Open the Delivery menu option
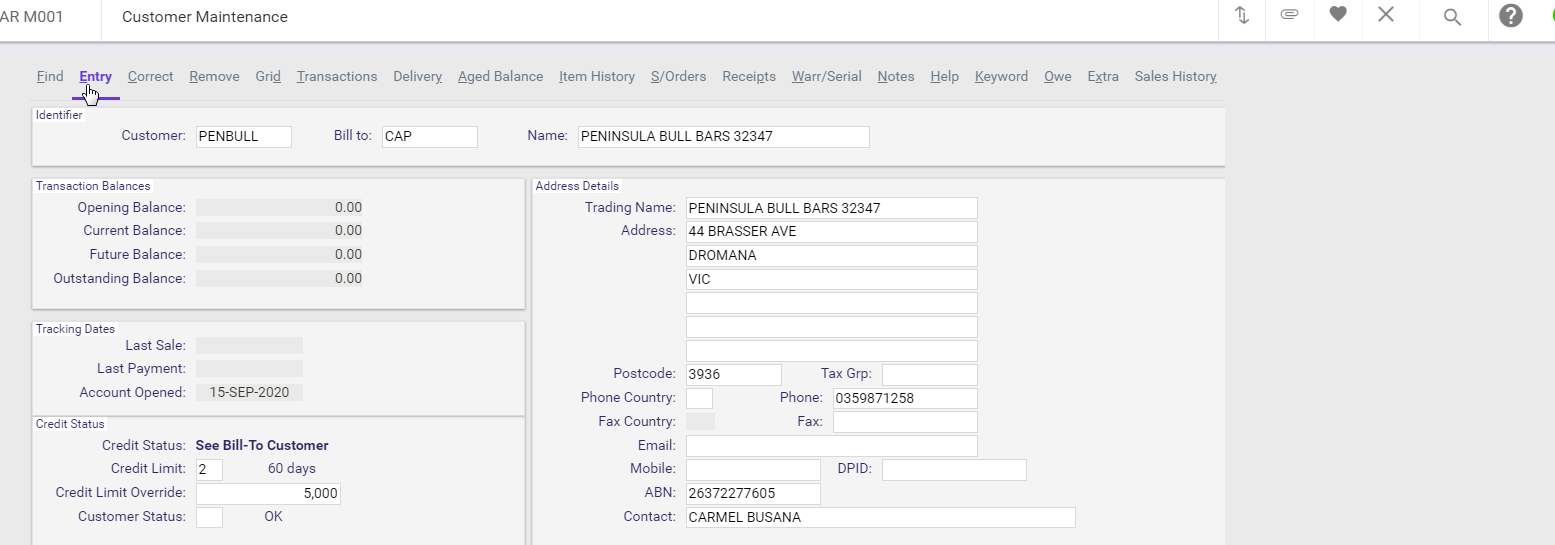 [x=418, y=76]
